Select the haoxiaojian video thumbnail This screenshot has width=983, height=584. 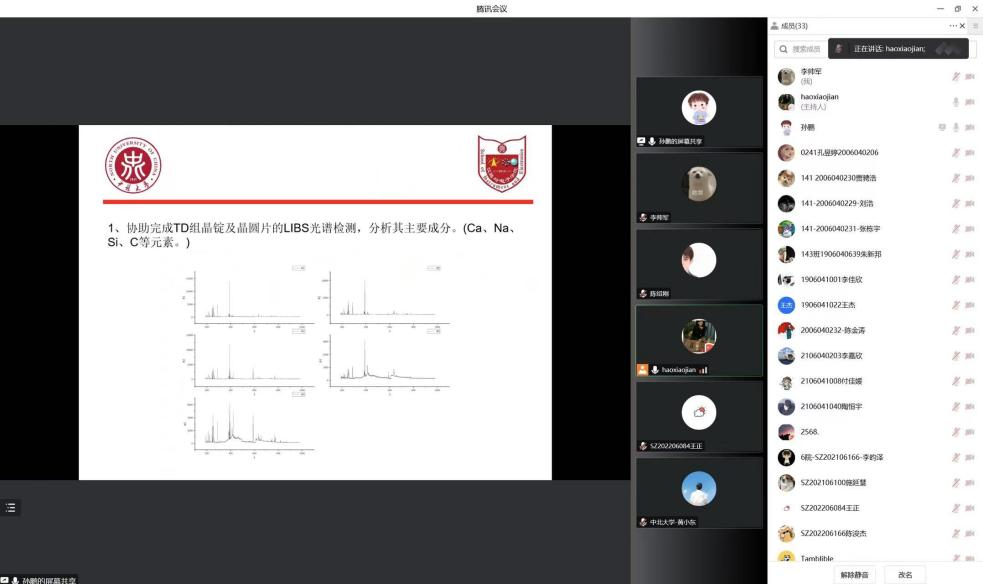point(699,340)
